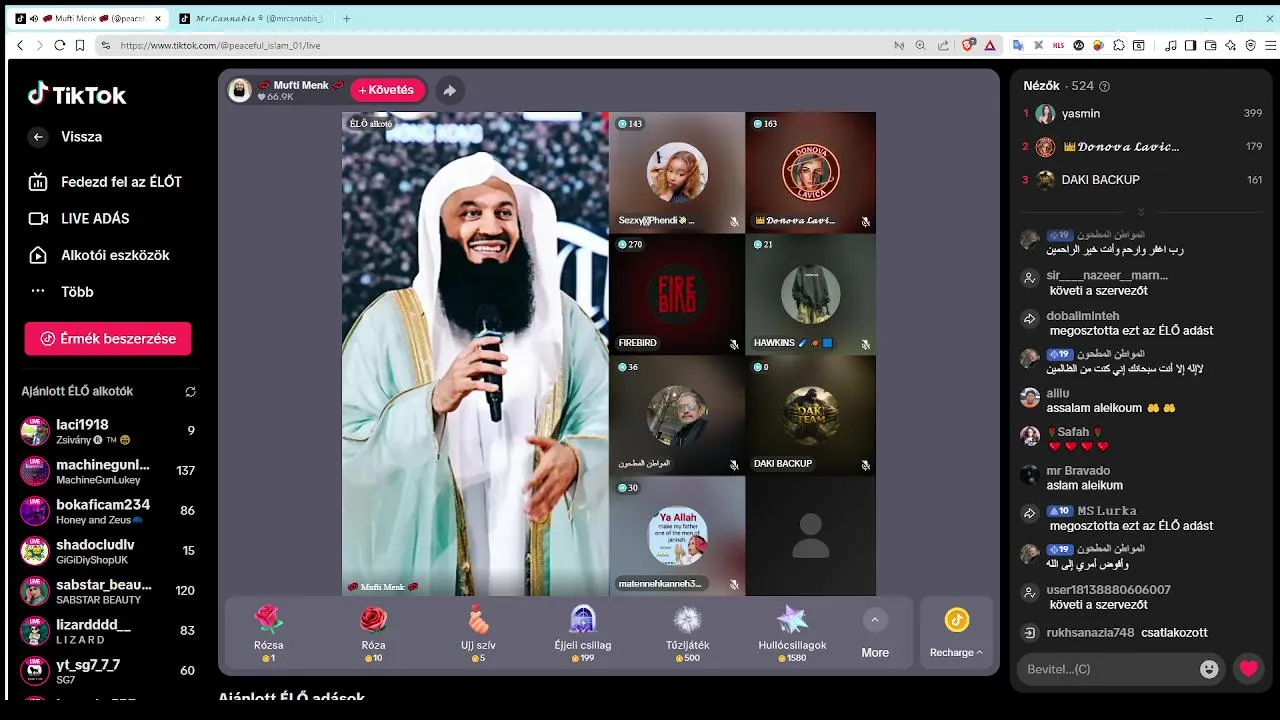Send a heart like
Image resolution: width=1280 pixels, height=720 pixels.
coord(1248,669)
